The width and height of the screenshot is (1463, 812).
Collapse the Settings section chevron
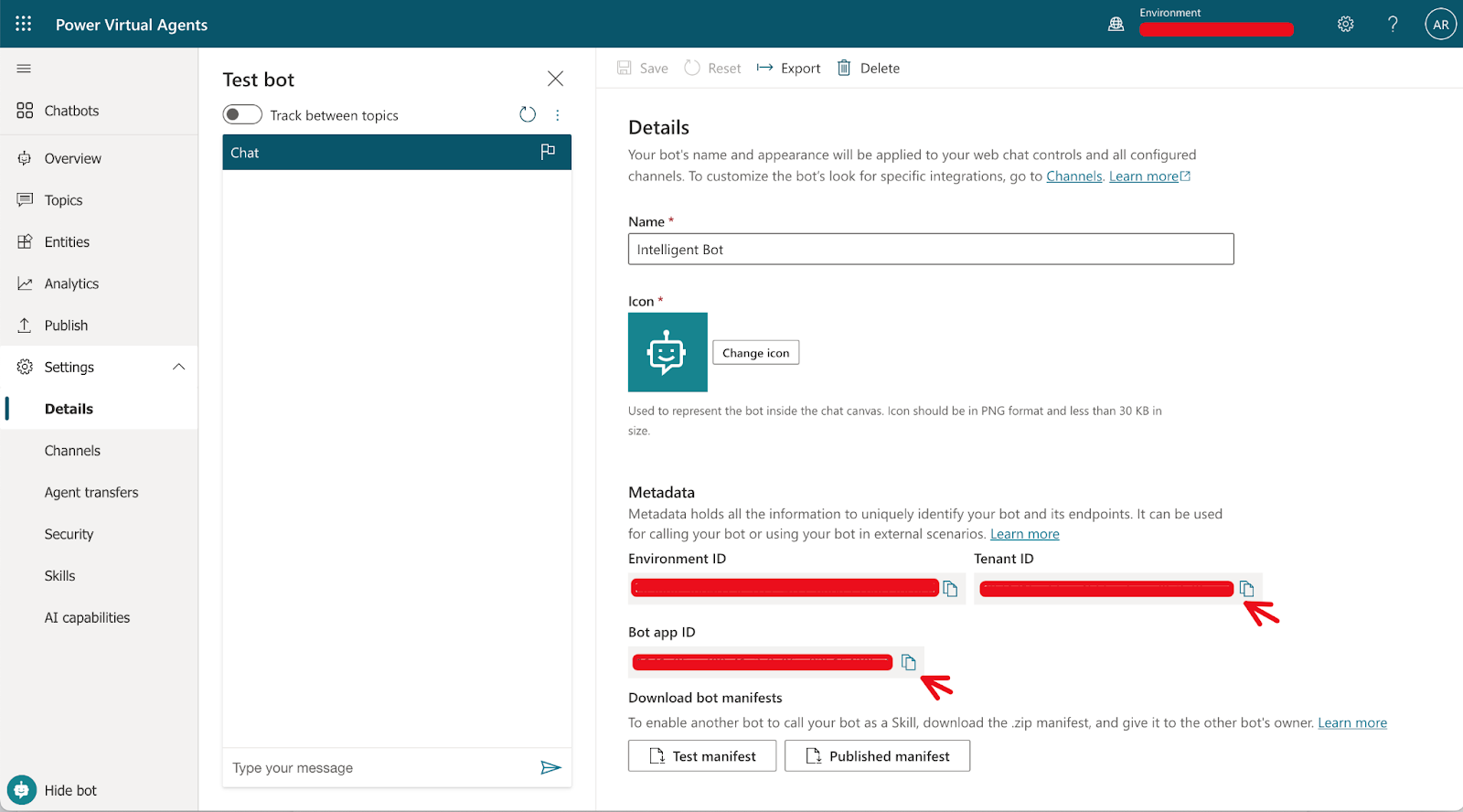coord(178,367)
